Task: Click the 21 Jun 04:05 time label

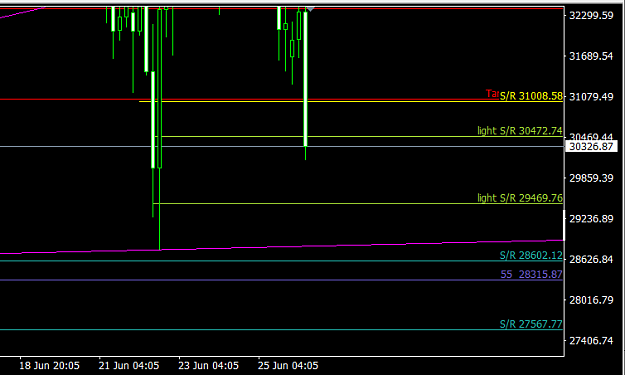Action: 129,365
